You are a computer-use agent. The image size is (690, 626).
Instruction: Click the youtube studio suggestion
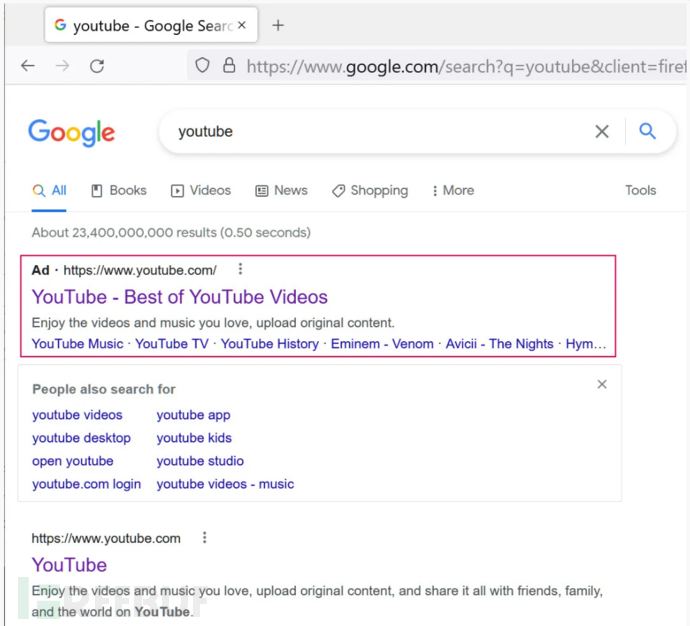pyautogui.click(x=200, y=461)
